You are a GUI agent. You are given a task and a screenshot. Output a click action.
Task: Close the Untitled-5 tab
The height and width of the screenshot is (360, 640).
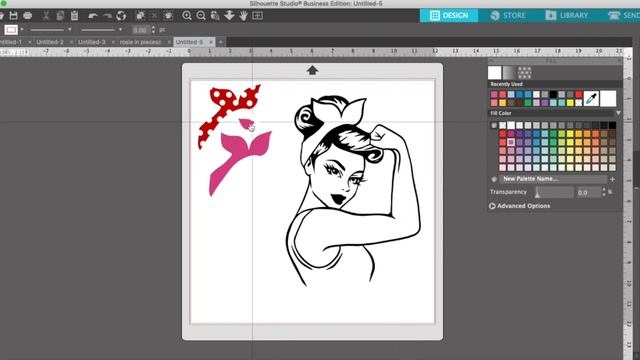(x=211, y=42)
